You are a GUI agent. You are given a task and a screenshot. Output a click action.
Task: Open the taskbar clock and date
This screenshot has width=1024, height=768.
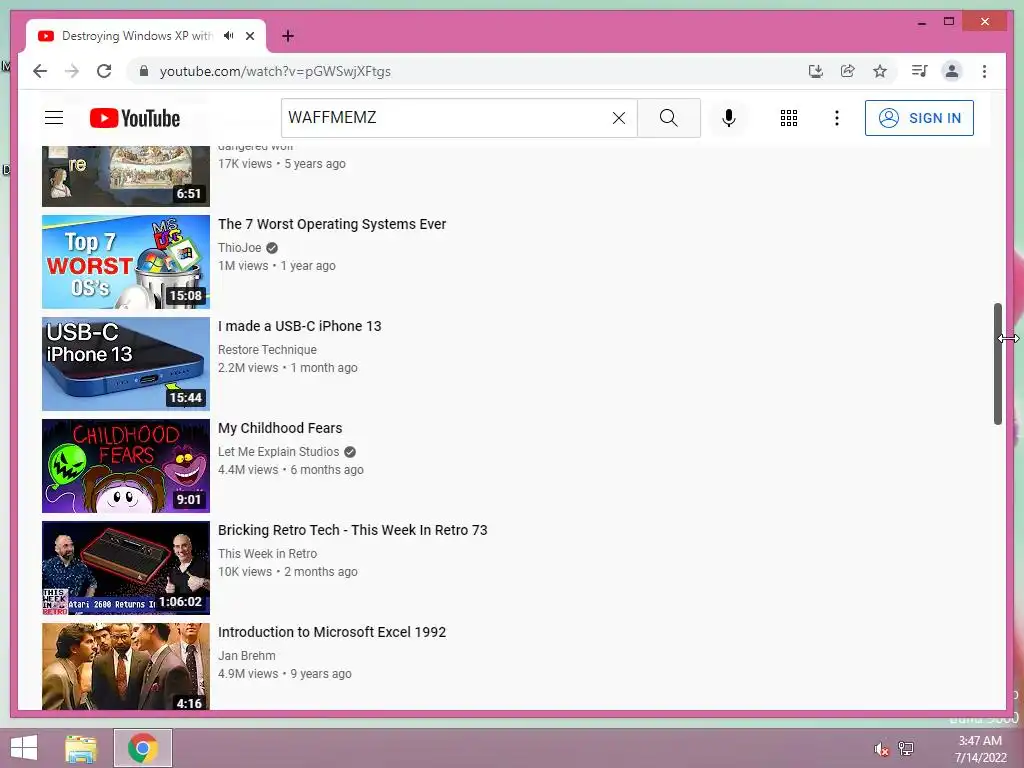click(980, 748)
